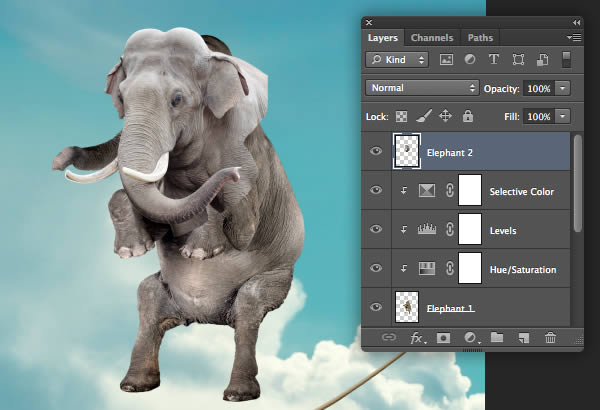Open the Opacity slider arrow

(562, 88)
